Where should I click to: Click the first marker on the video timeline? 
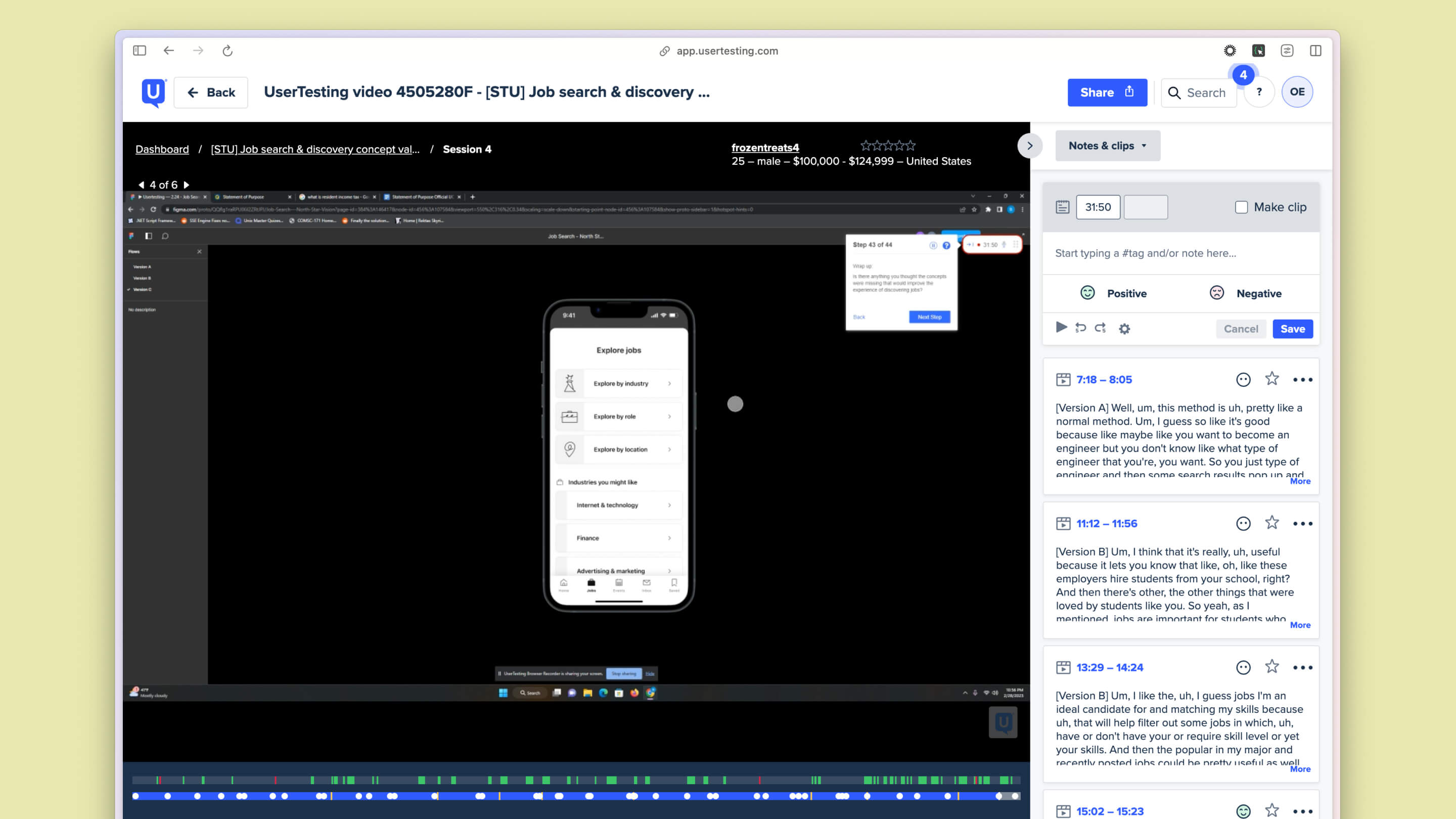(135, 796)
